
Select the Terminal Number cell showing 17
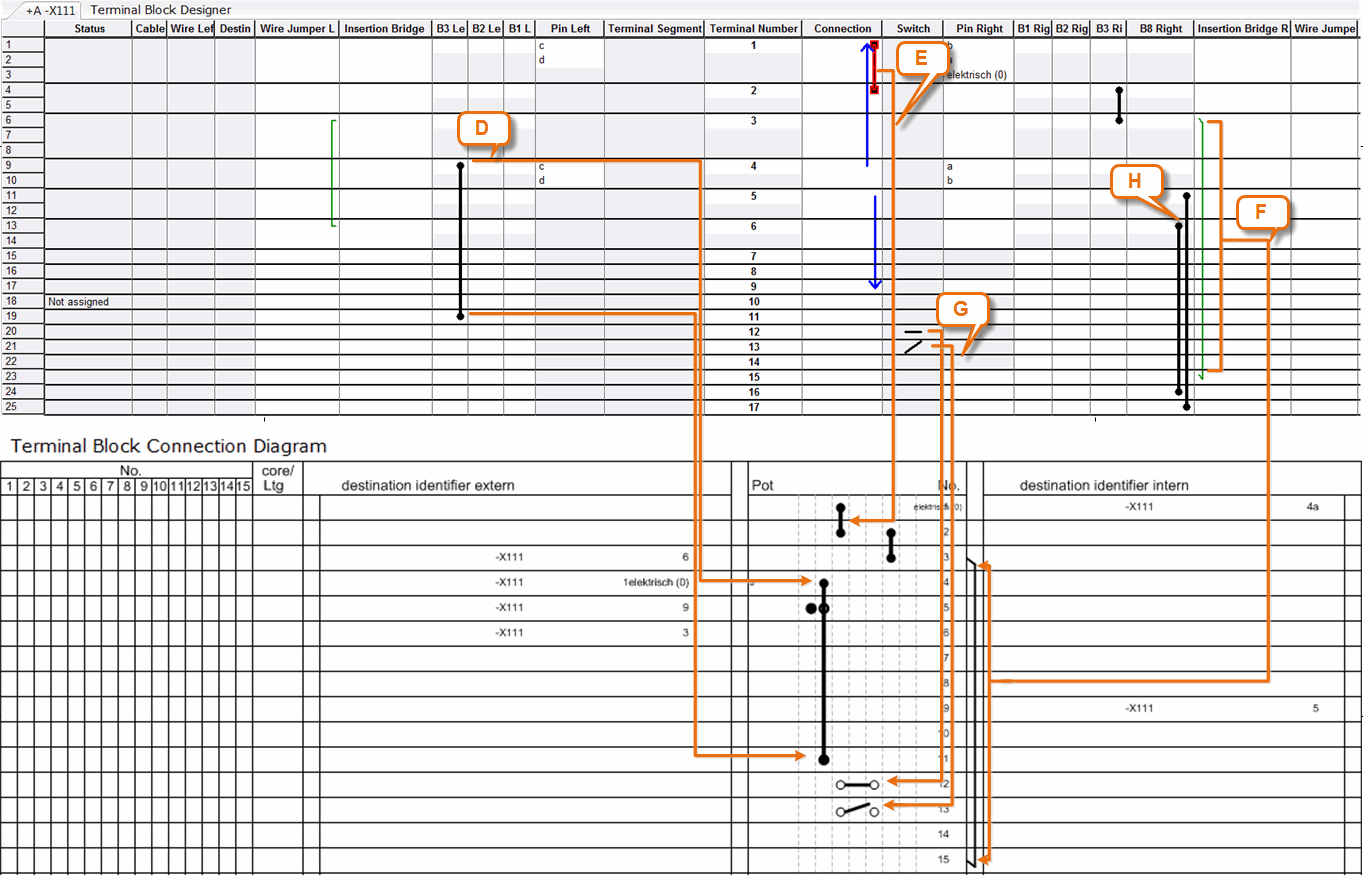click(754, 407)
